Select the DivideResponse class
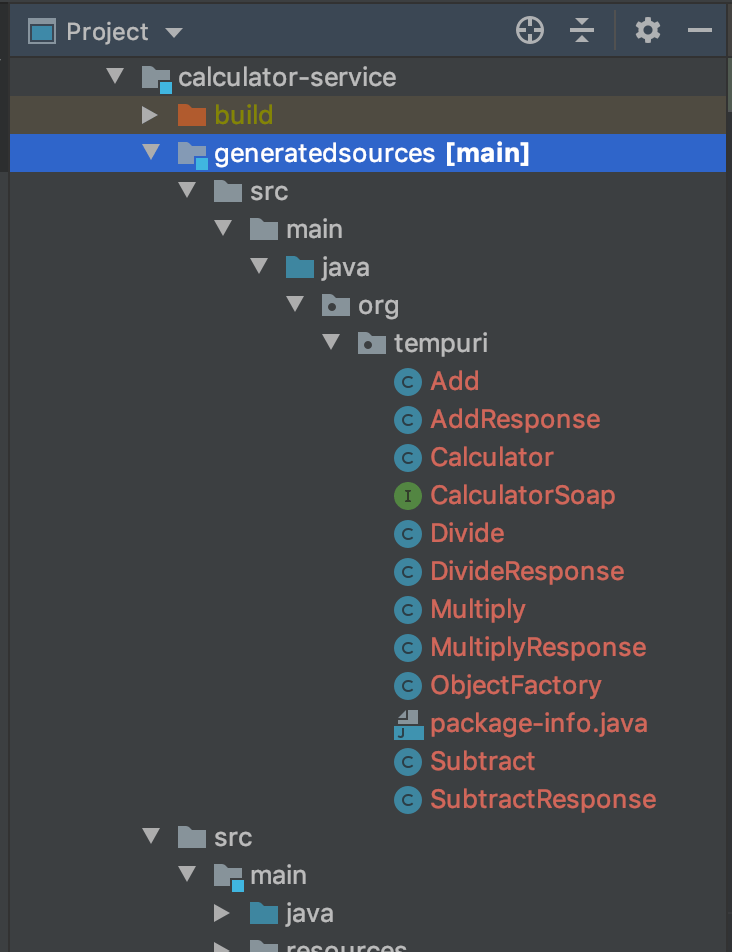This screenshot has height=952, width=732. [527, 571]
